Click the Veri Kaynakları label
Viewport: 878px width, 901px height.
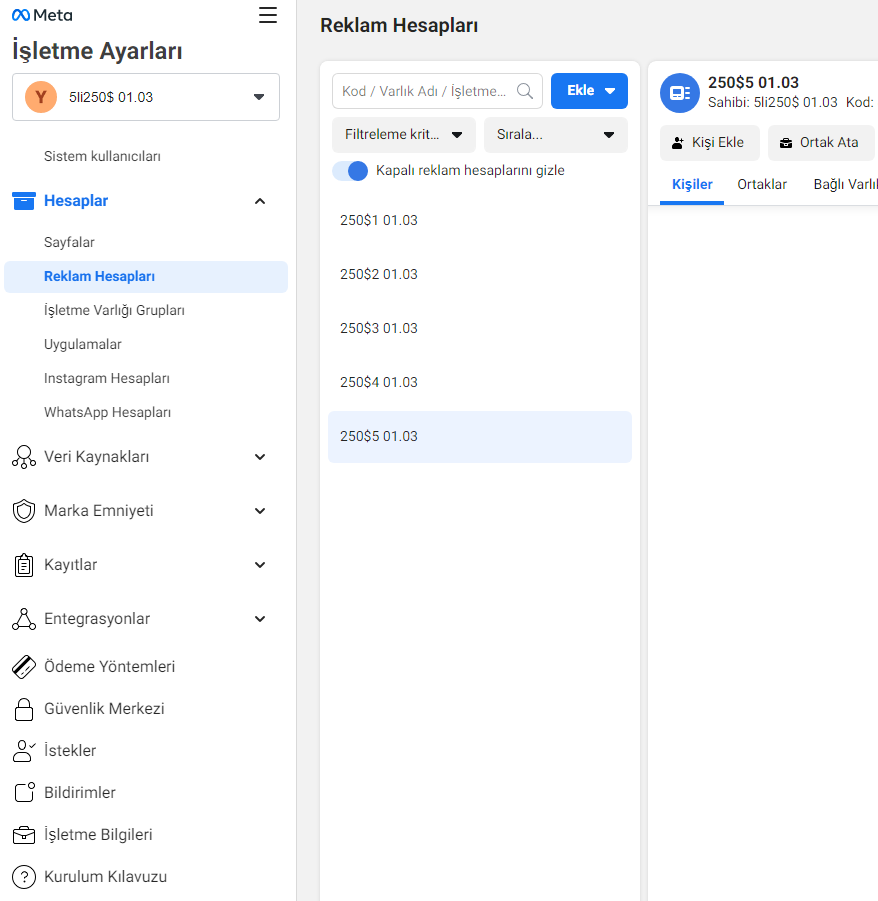tap(97, 457)
